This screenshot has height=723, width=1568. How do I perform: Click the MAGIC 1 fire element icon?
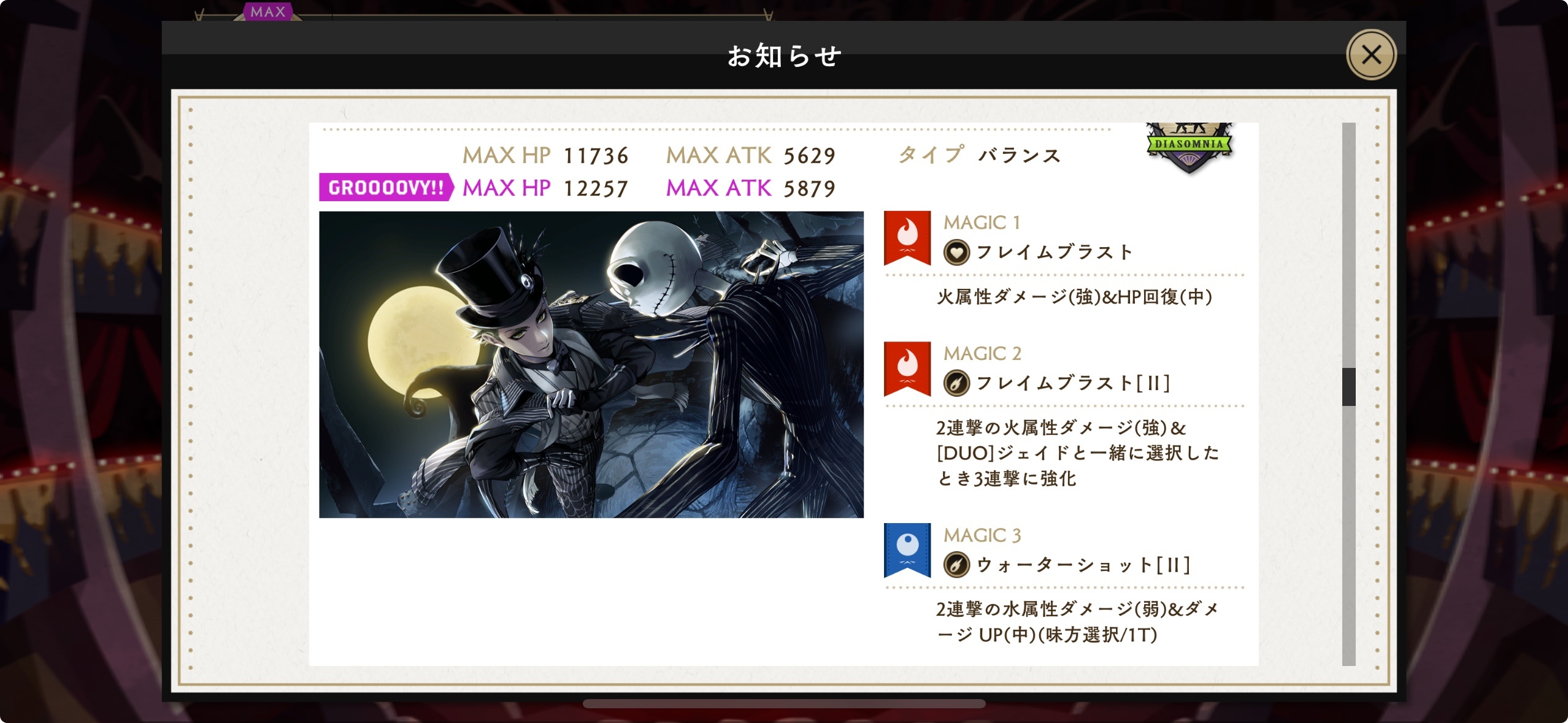pyautogui.click(x=907, y=238)
